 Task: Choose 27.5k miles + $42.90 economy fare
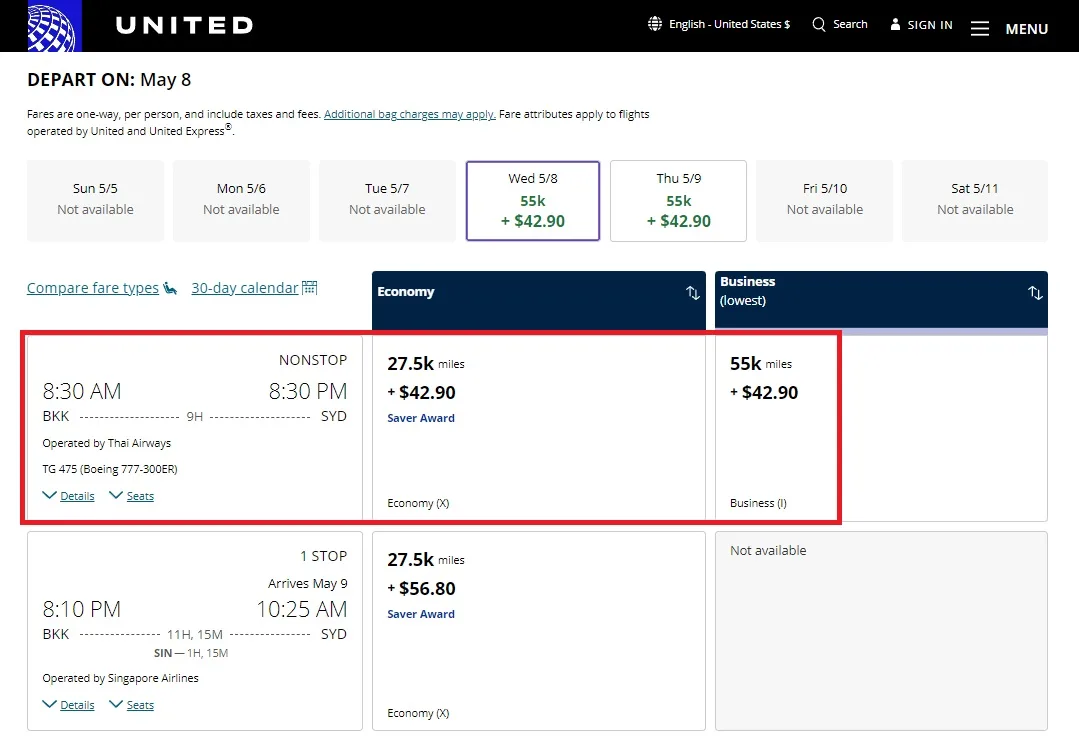coord(539,427)
